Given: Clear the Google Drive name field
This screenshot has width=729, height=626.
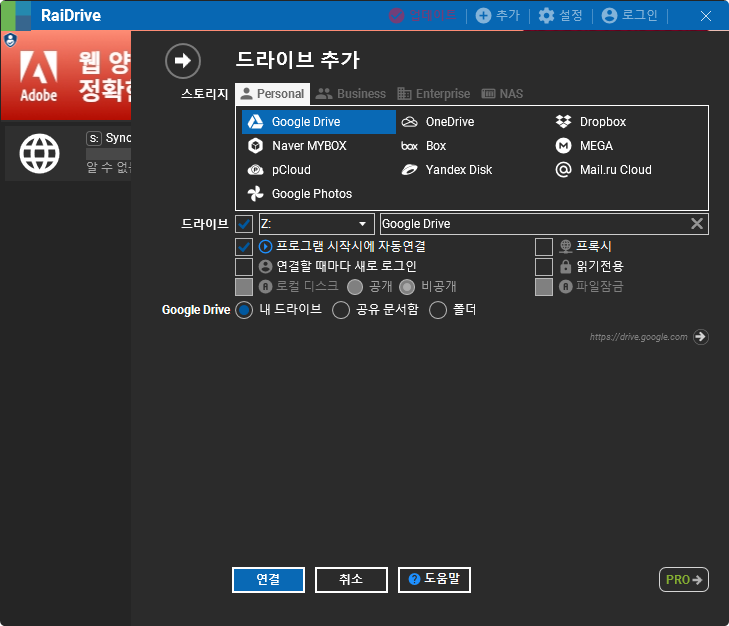Looking at the screenshot, I should 697,224.
